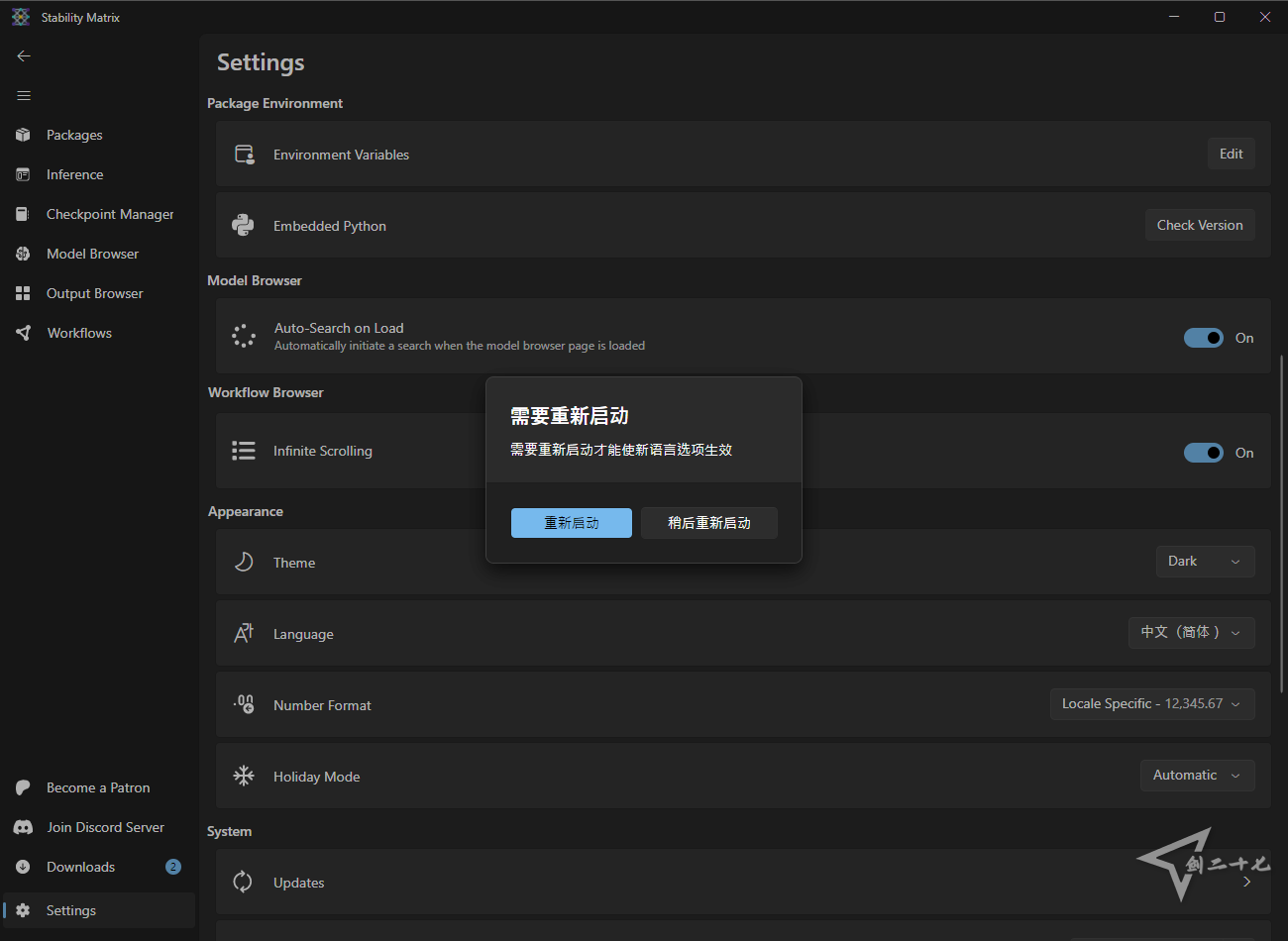This screenshot has width=1288, height=941.
Task: Click the Stability Matrix app logo
Action: pyautogui.click(x=21, y=17)
